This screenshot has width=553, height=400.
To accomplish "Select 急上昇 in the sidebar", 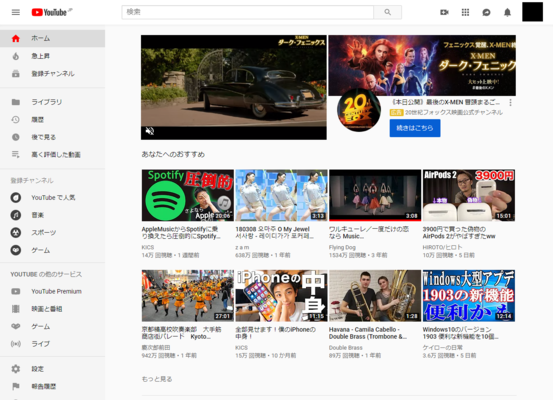I will [52, 56].
